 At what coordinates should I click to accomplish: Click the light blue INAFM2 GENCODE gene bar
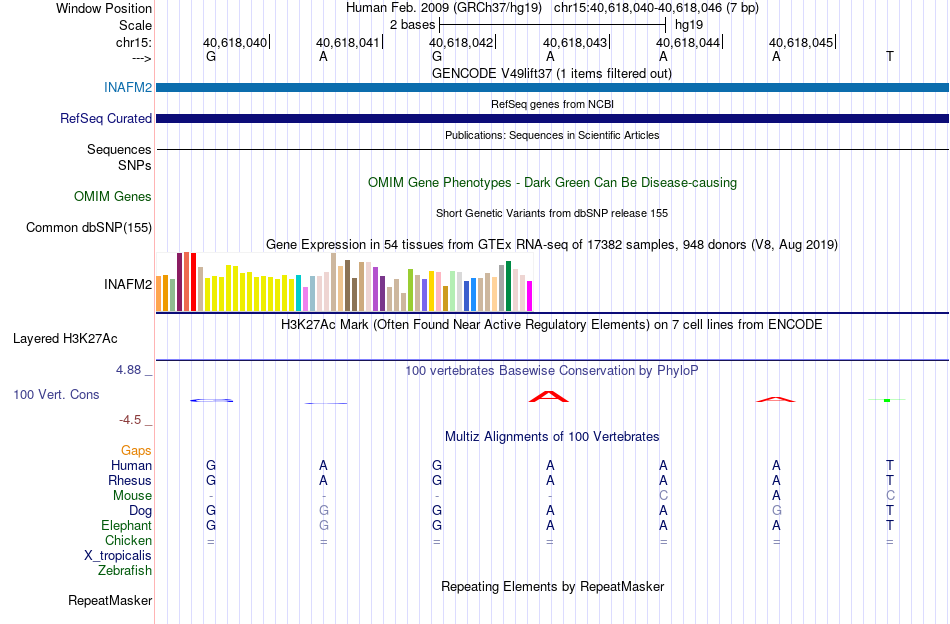pyautogui.click(x=553, y=87)
